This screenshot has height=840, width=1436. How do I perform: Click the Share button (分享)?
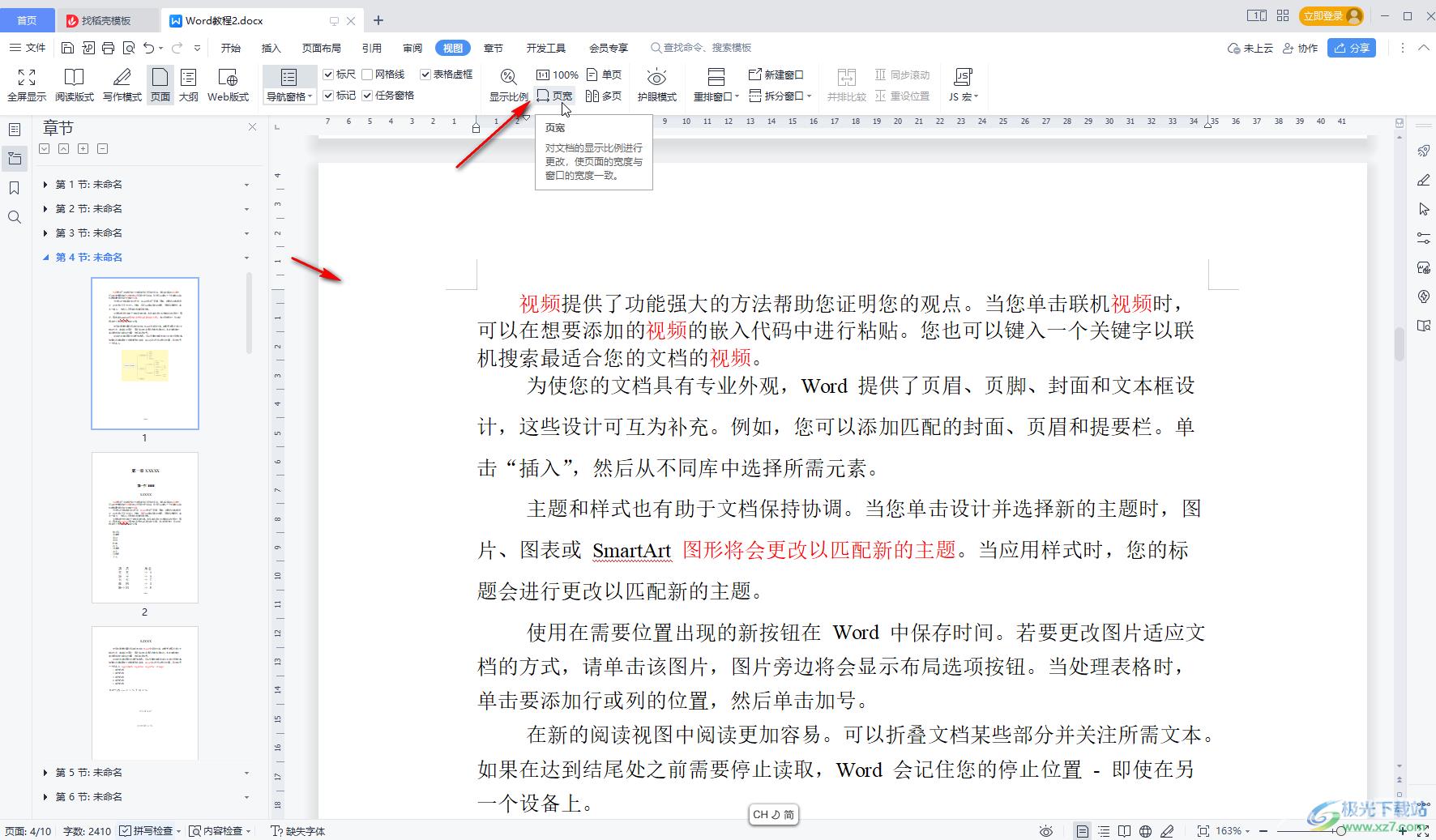click(1352, 48)
